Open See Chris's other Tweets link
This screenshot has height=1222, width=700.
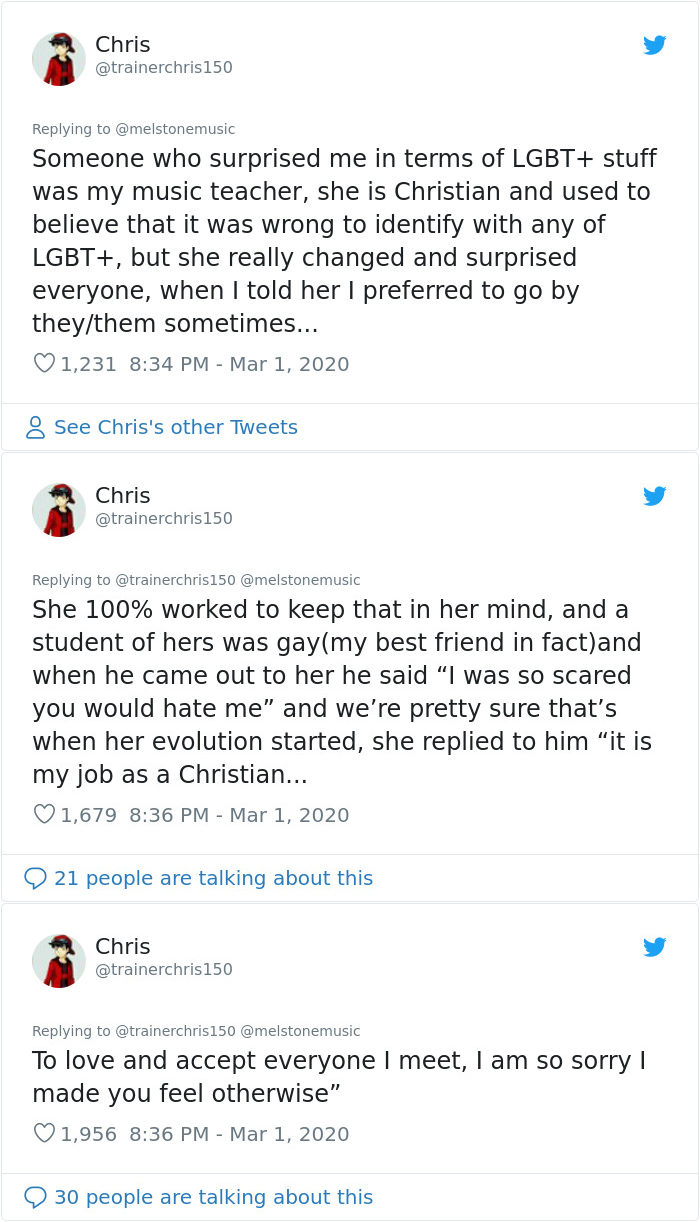pos(177,427)
